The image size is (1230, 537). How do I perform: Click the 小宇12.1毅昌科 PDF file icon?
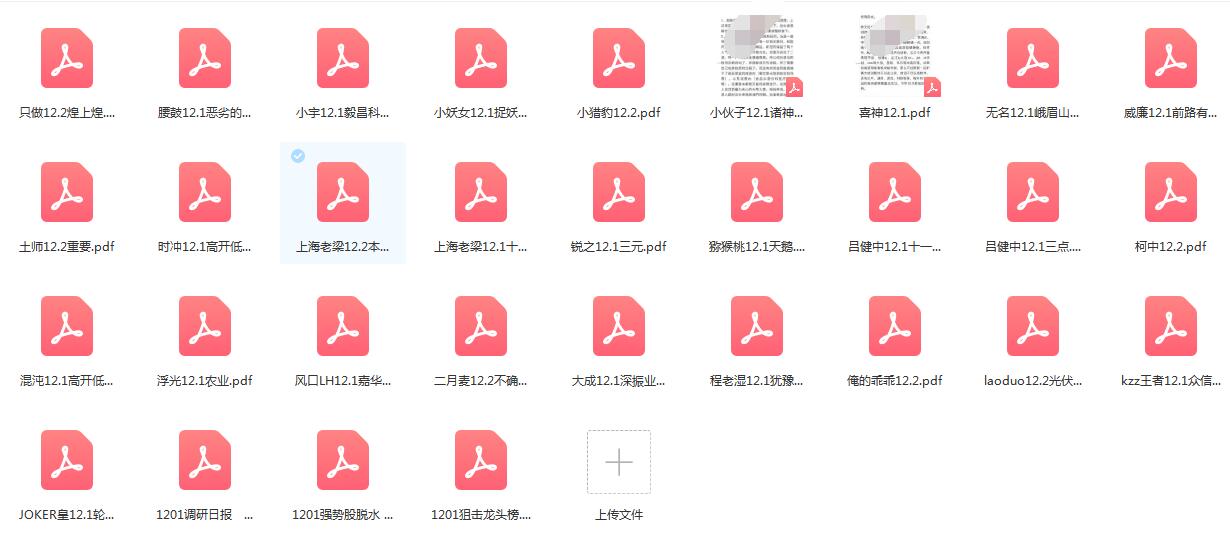[343, 58]
